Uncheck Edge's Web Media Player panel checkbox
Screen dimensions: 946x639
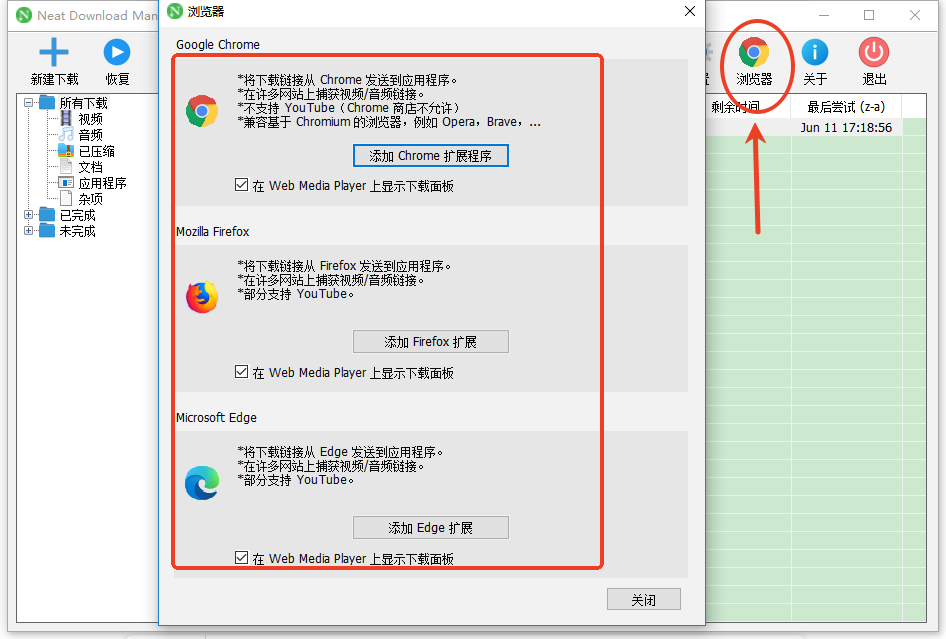[x=241, y=558]
